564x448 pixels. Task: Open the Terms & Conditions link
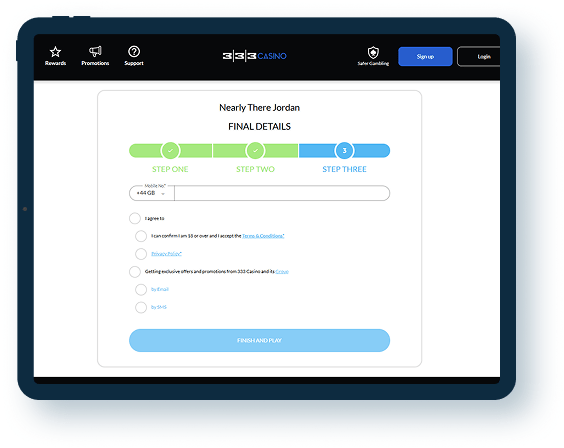point(263,236)
